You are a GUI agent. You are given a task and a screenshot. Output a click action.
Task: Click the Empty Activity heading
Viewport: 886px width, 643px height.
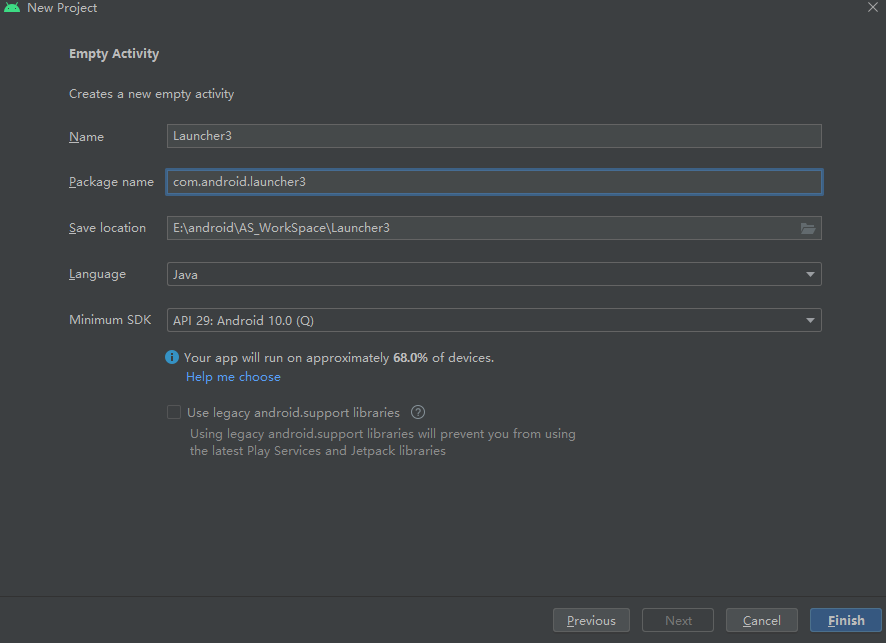(114, 54)
